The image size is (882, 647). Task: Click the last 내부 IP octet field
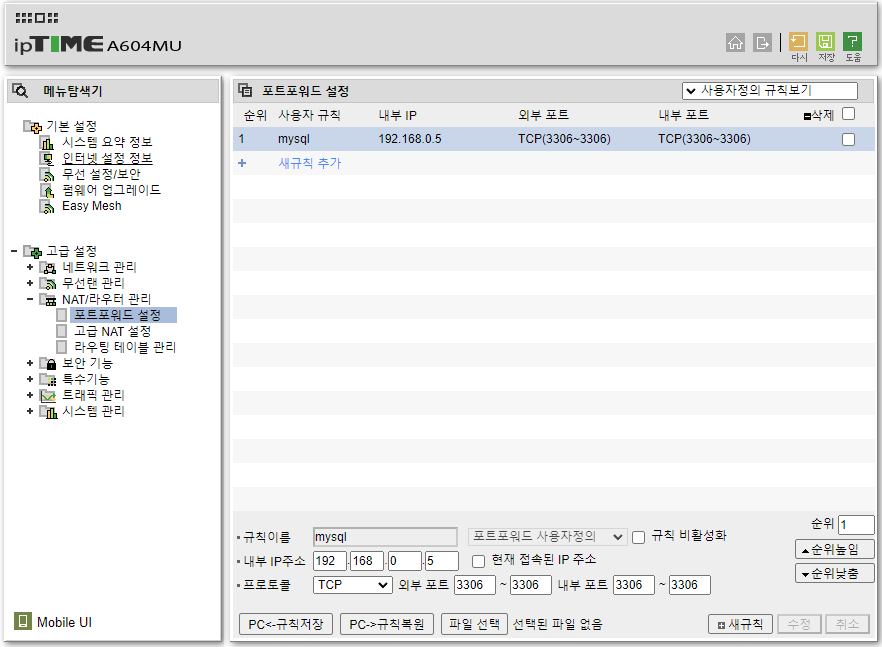[442, 561]
